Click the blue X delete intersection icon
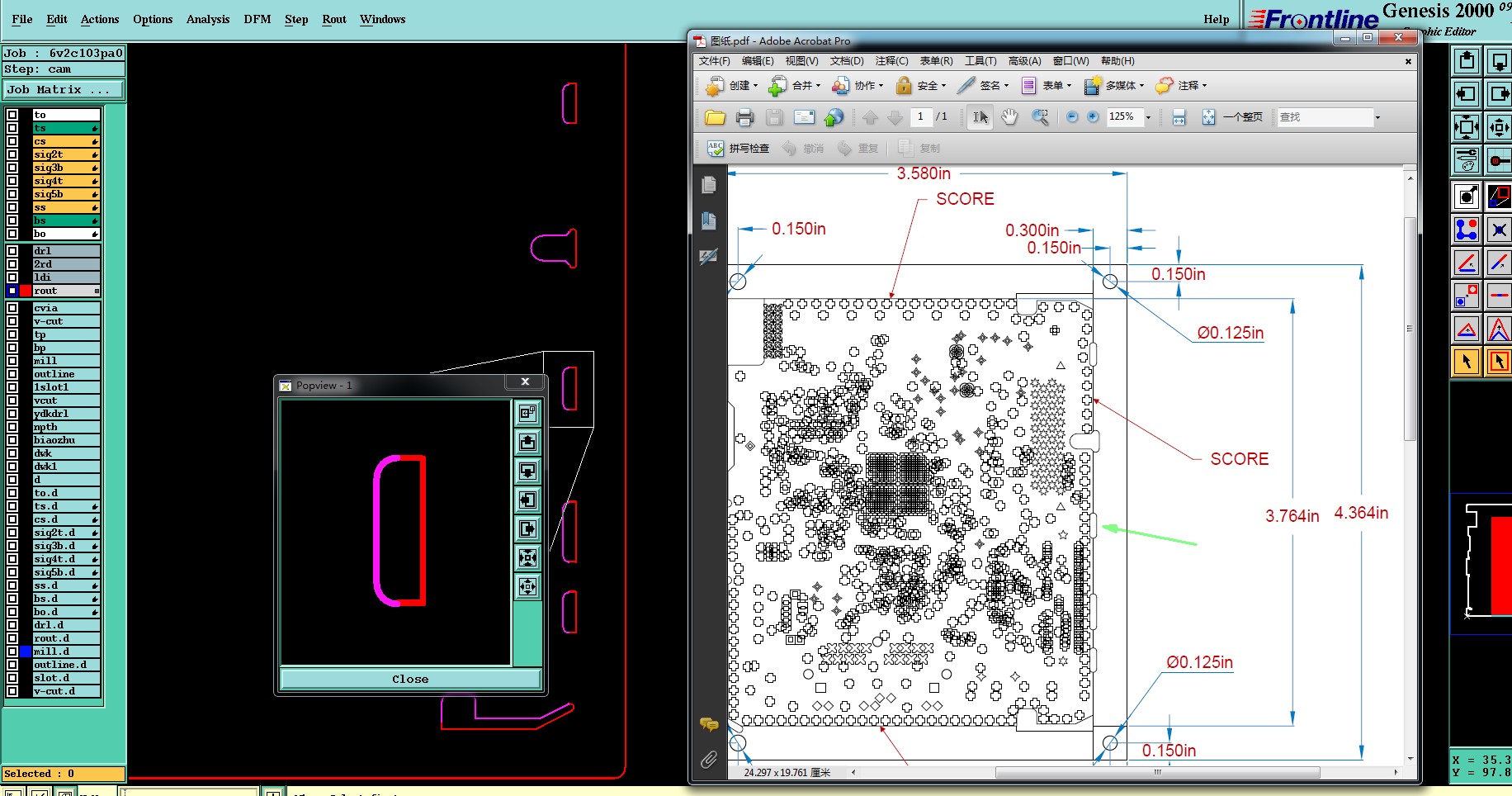The width and height of the screenshot is (1512, 796). [x=1499, y=229]
